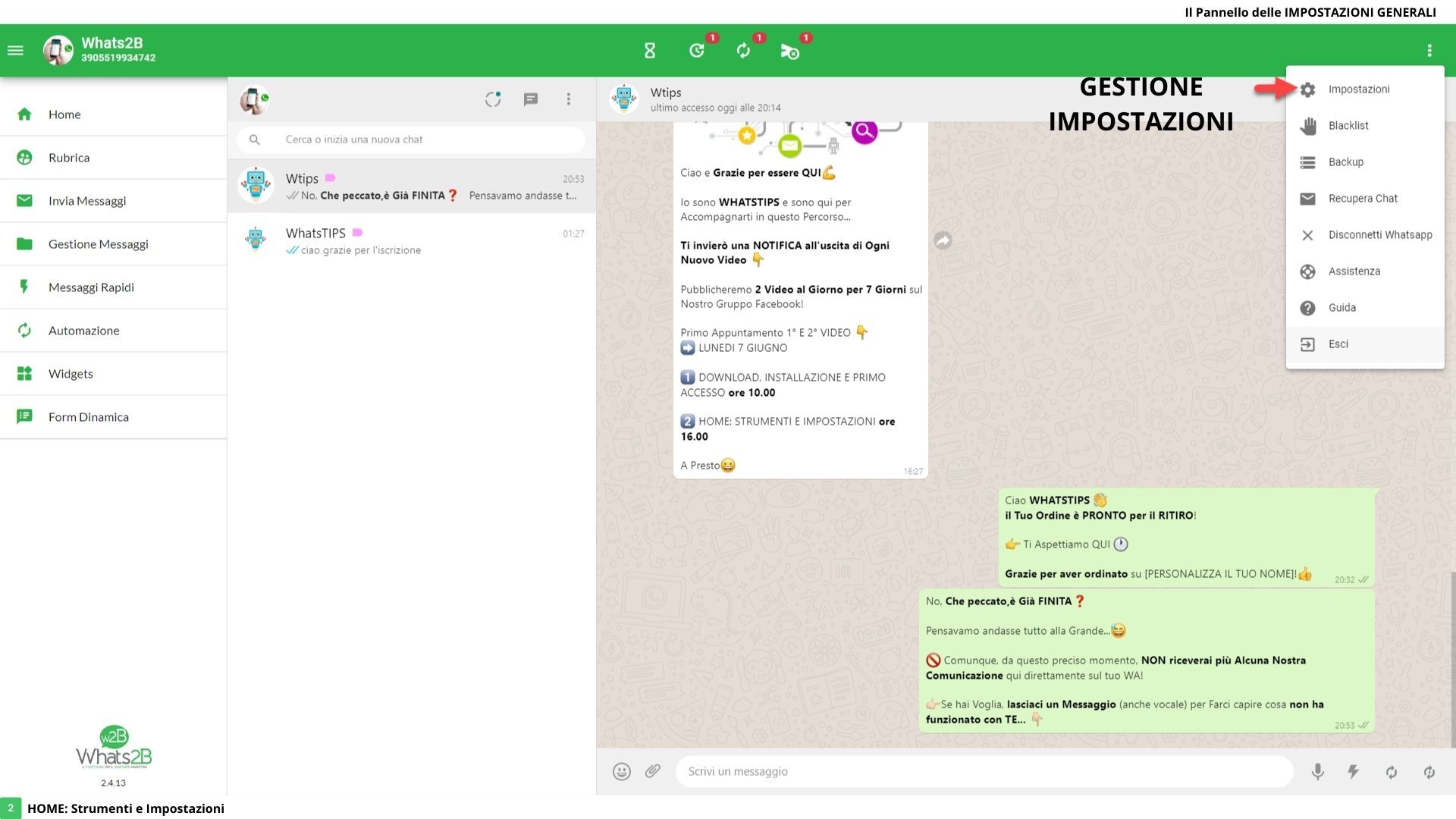Screen dimensions: 1456x819
Task: Record a voice message with microphone
Action: (1318, 772)
